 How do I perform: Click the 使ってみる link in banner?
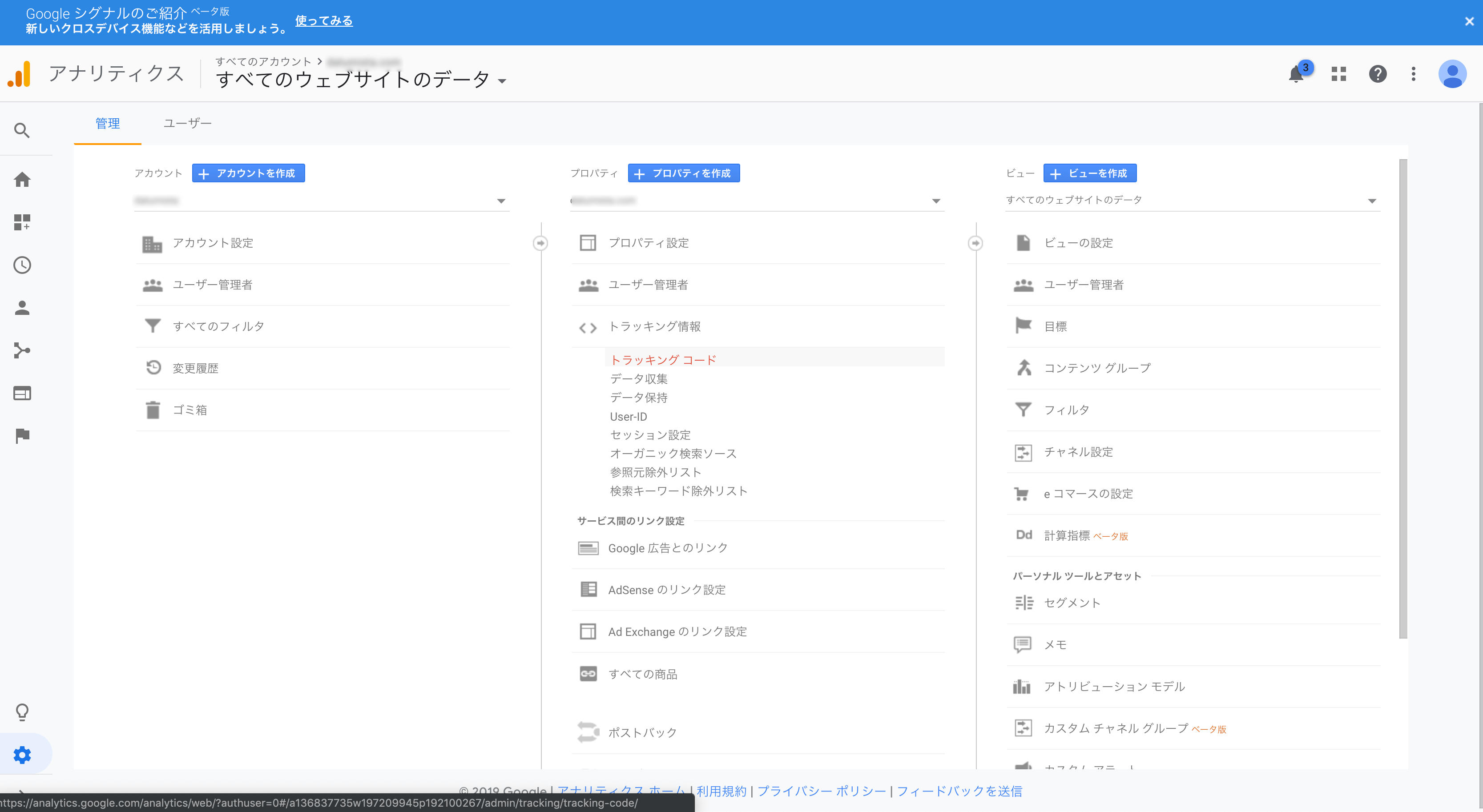(x=324, y=21)
